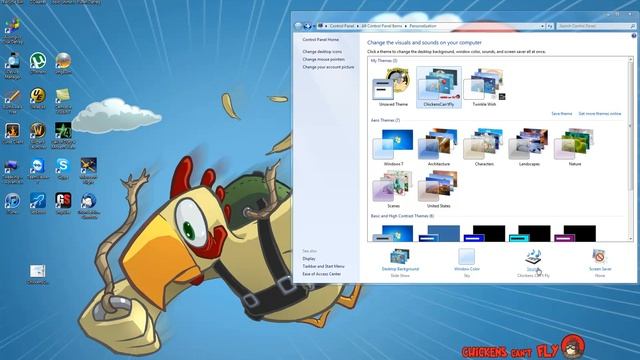Click the theme list scrollbar up arrow
640x360 pixels.
pyautogui.click(x=630, y=60)
